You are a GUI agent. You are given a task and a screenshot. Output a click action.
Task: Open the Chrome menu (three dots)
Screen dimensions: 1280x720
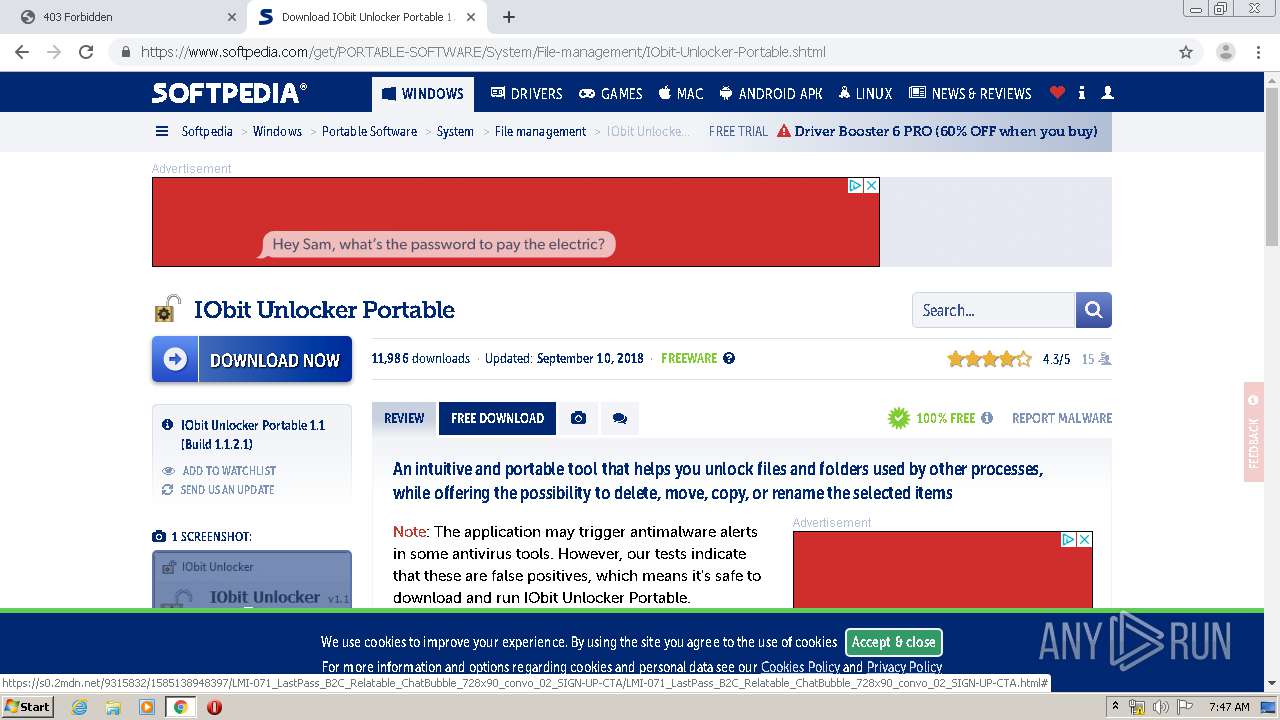coord(1259,52)
